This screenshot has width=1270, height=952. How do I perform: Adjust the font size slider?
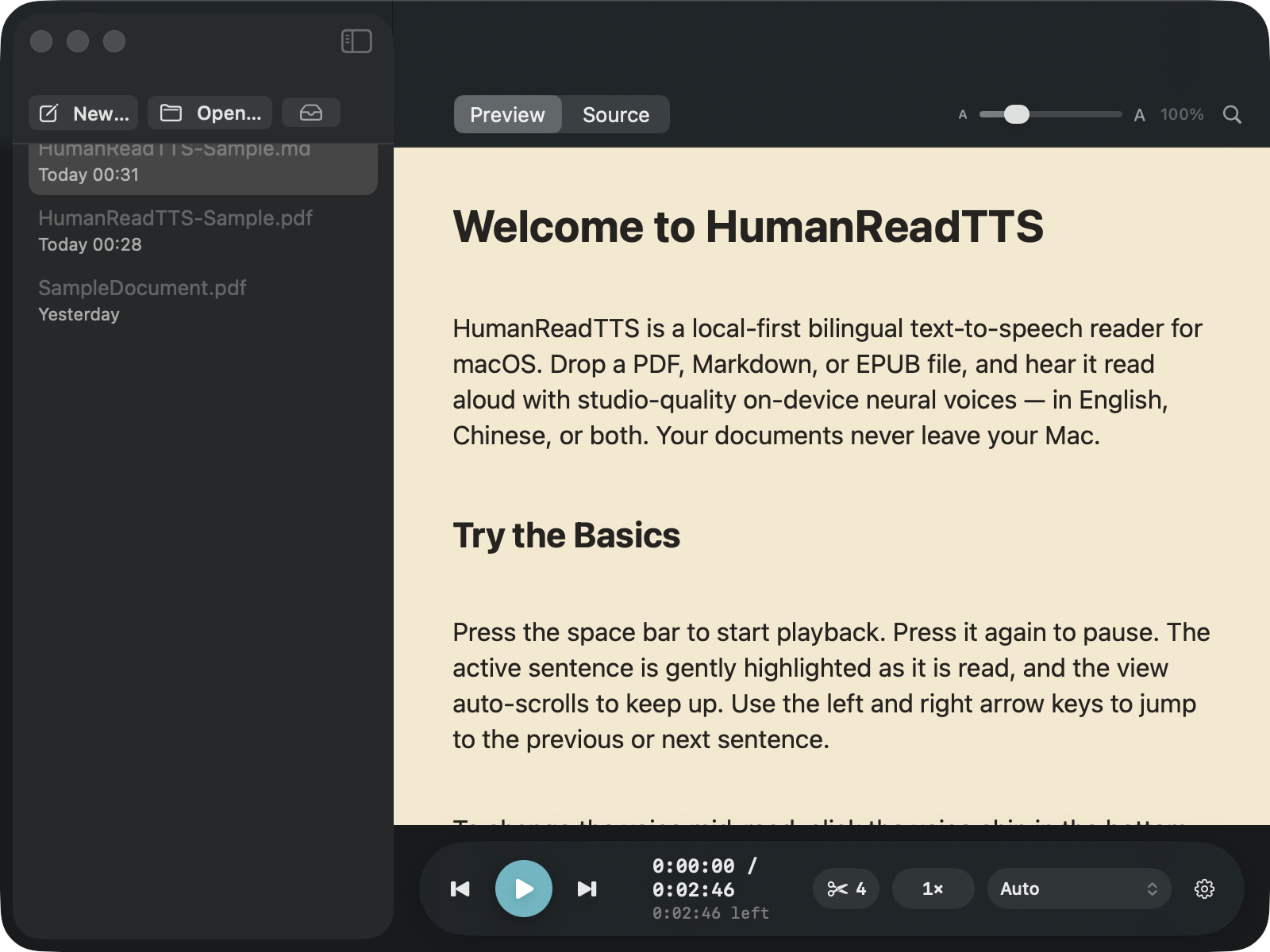point(1050,114)
